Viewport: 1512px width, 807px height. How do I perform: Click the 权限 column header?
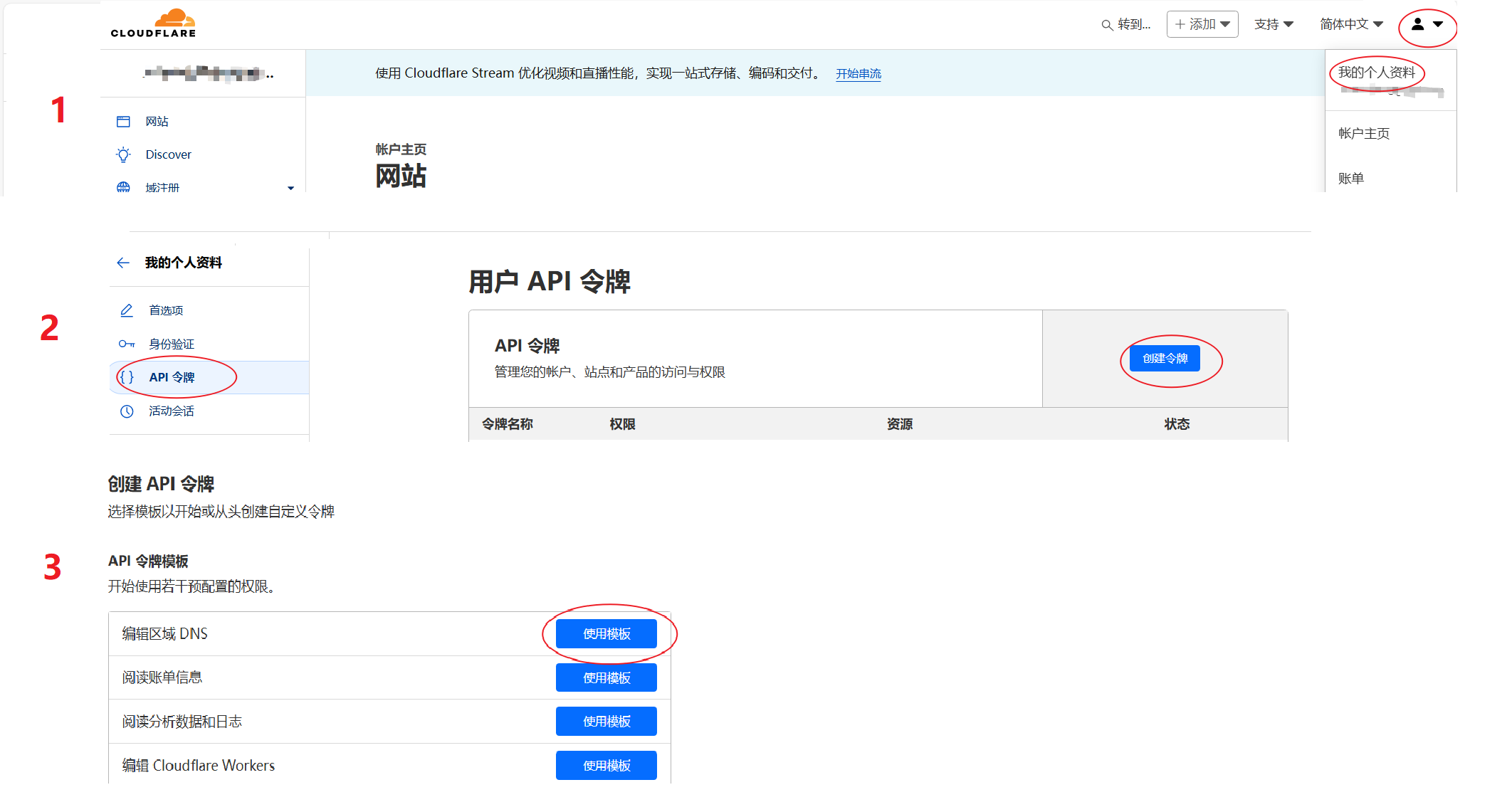[x=622, y=424]
